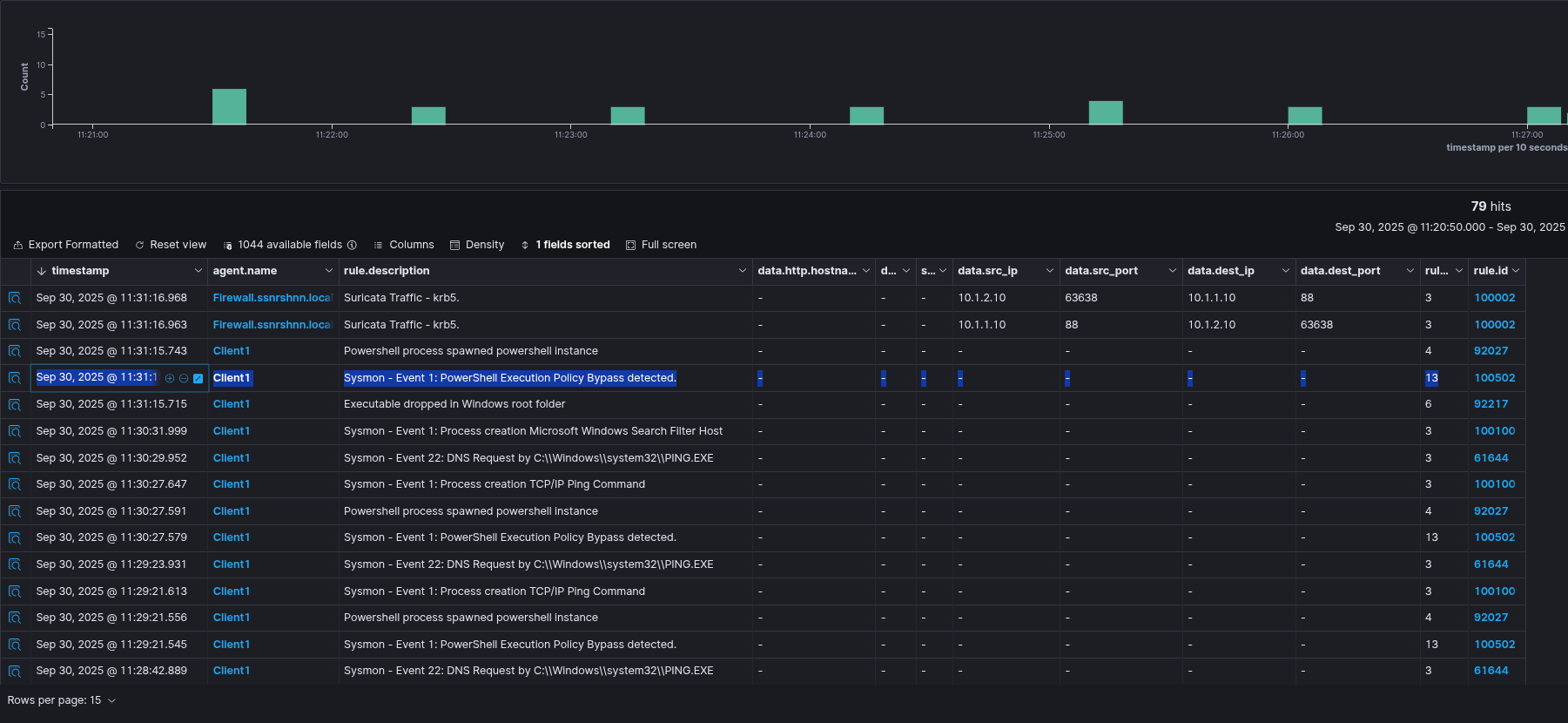Open document details for first Suricata krb5 row
The width and height of the screenshot is (1568, 723).
[15, 298]
